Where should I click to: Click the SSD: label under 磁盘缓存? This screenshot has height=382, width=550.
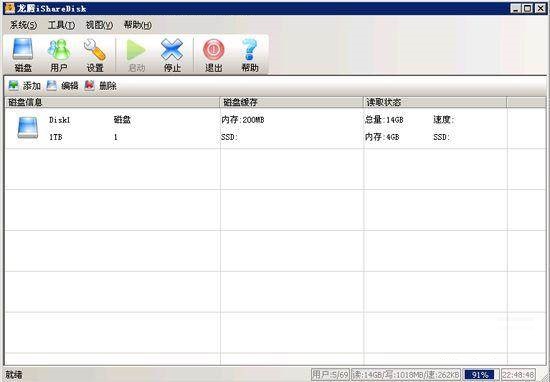(x=229, y=137)
